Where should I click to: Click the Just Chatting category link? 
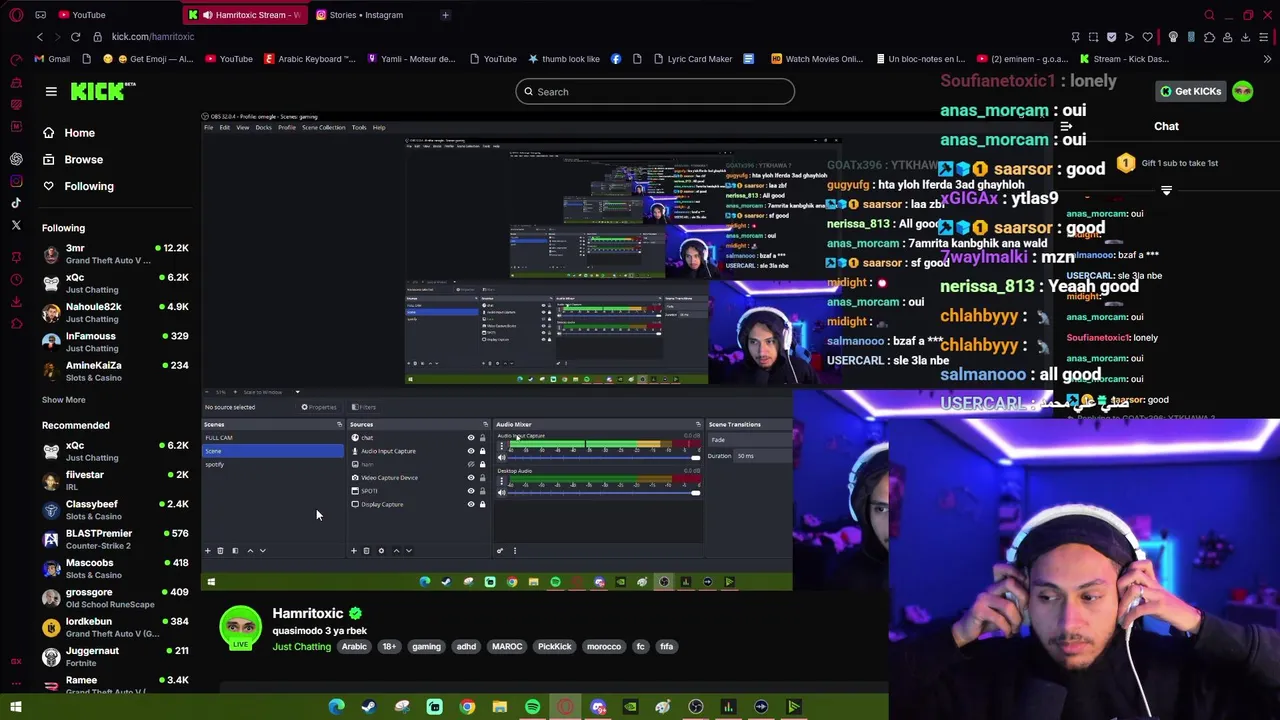[x=301, y=647]
